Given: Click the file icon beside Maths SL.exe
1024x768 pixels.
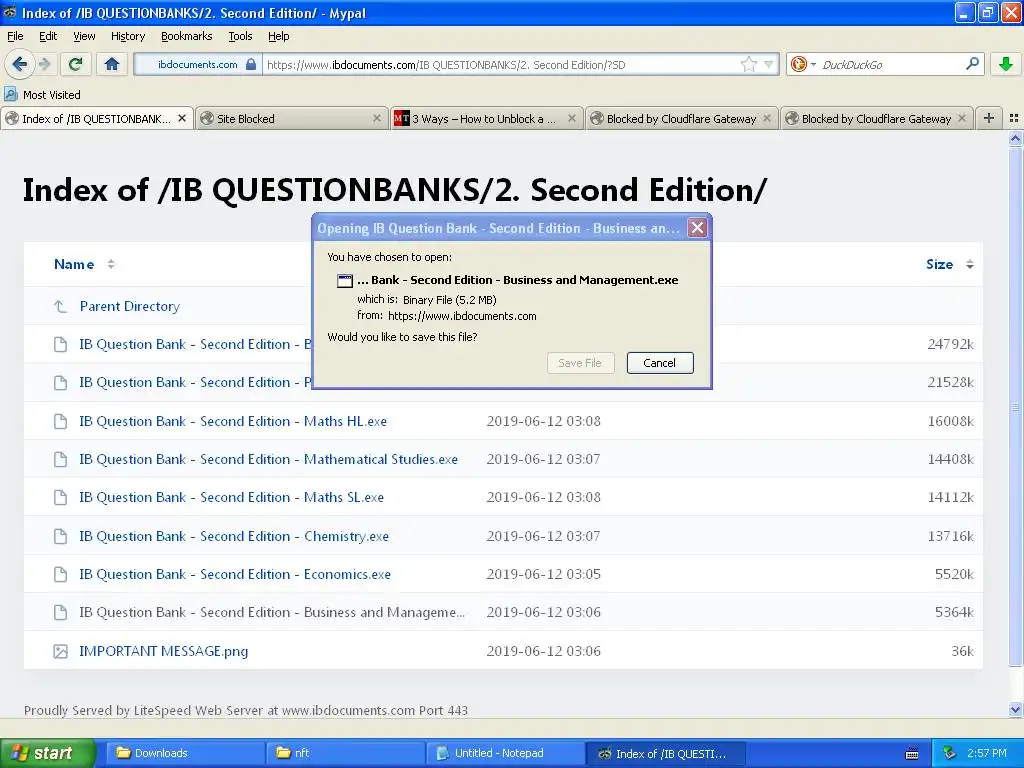Looking at the screenshot, I should 60,498.
